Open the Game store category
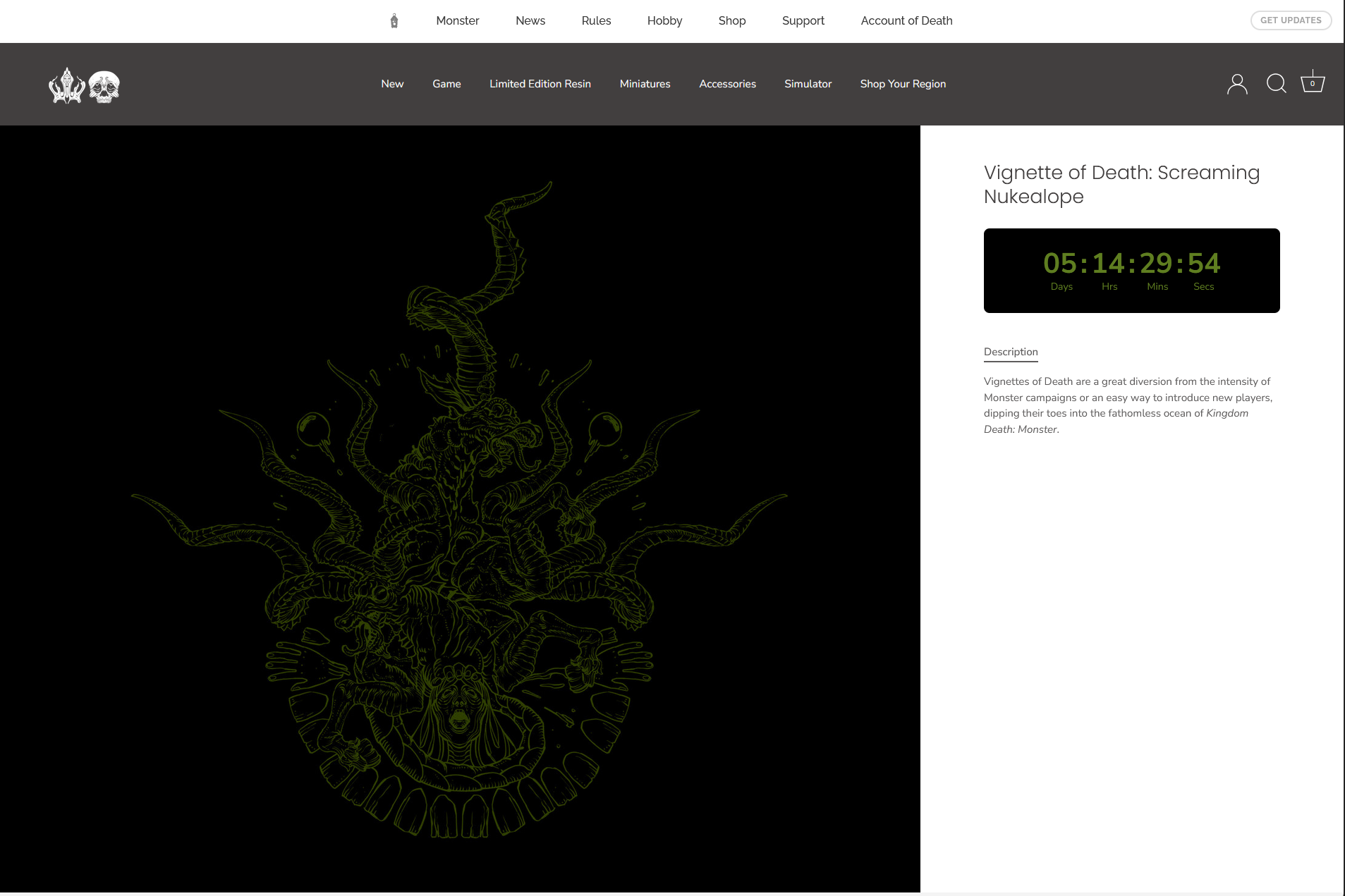The height and width of the screenshot is (896, 1345). pos(446,84)
